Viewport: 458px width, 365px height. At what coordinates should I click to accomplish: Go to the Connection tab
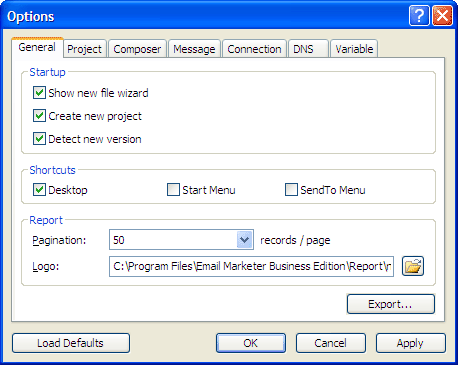(x=254, y=49)
